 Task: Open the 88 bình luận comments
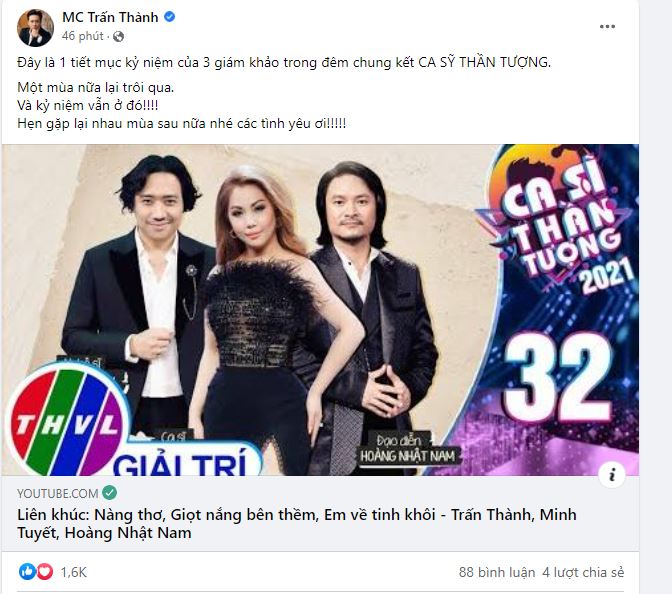pyautogui.click(x=497, y=572)
